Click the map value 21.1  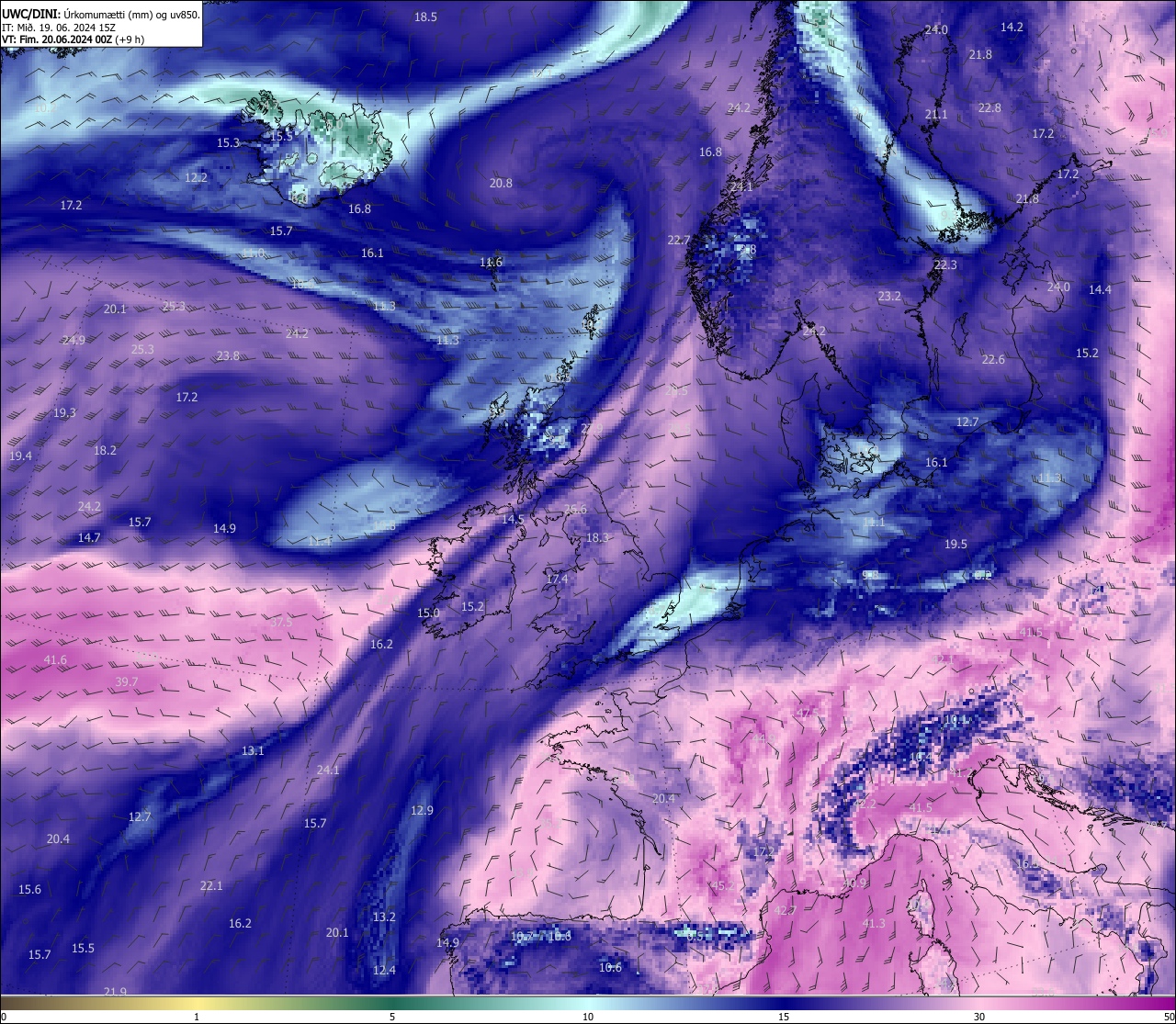pos(936,114)
